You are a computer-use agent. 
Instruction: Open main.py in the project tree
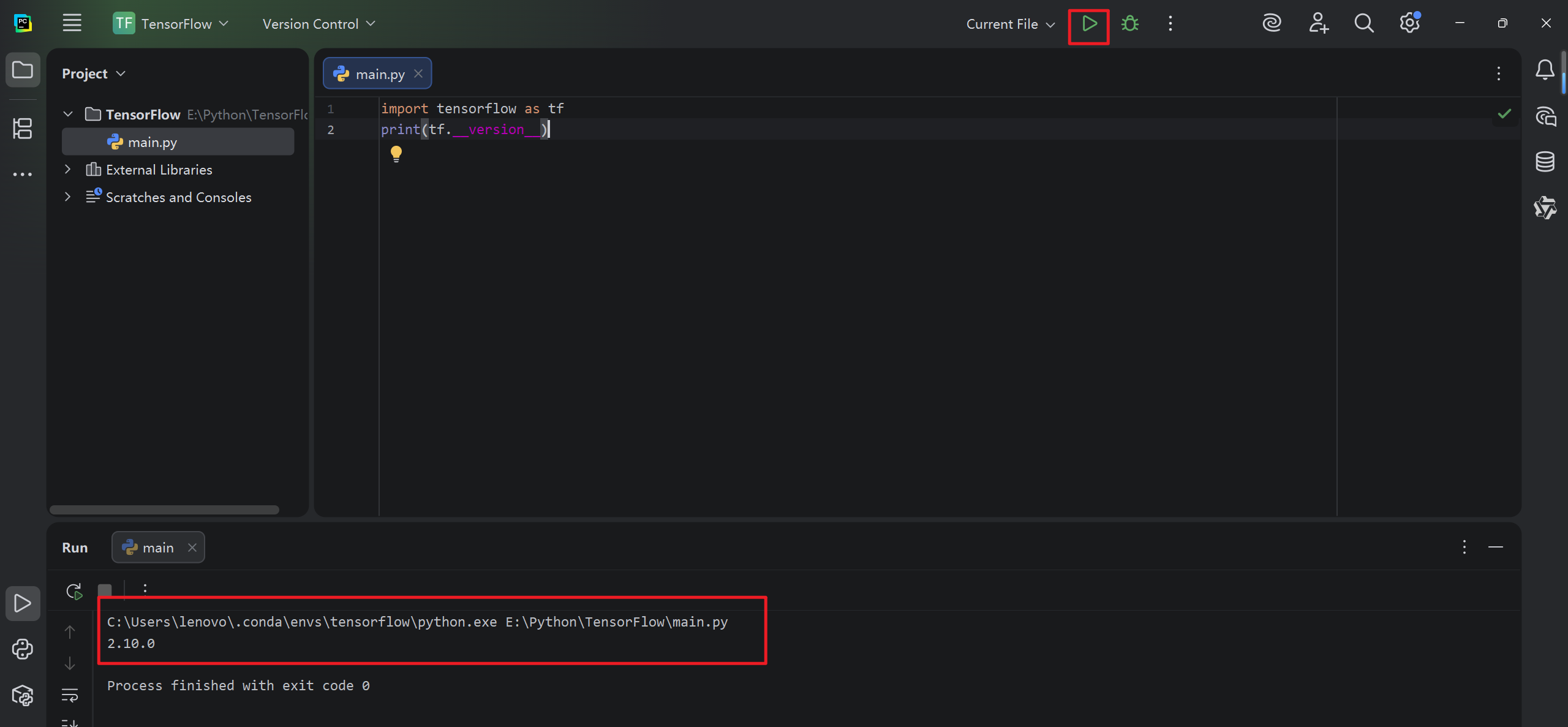(x=152, y=142)
